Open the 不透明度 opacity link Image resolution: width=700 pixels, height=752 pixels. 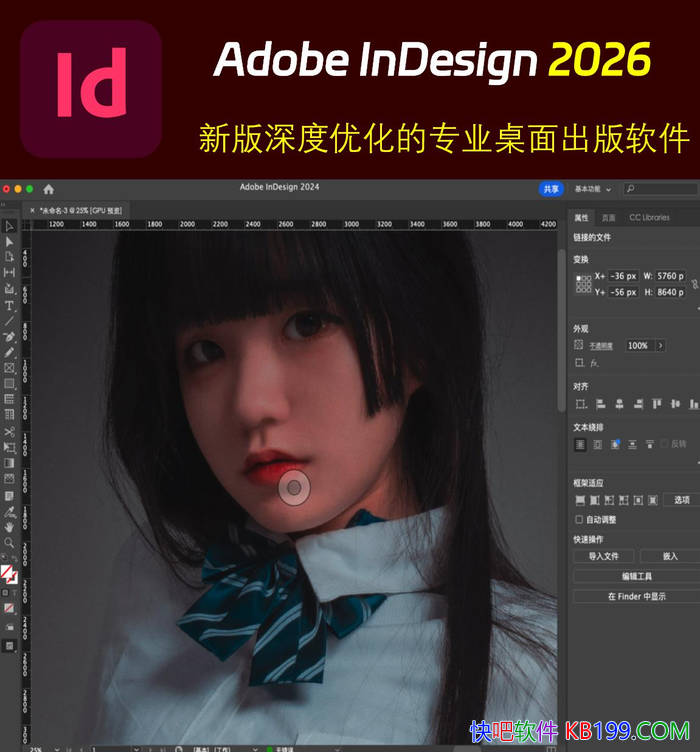(x=601, y=346)
